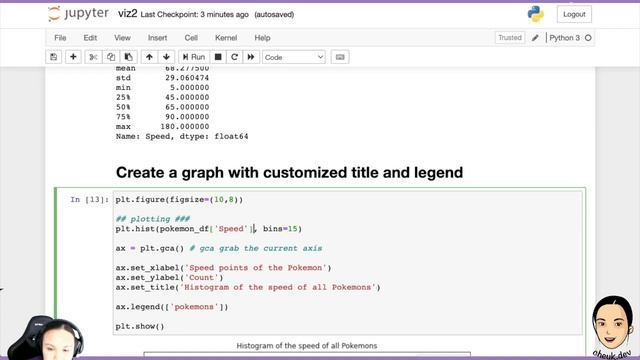The height and width of the screenshot is (360, 640).
Task: Click the plot title 'Histogram of the speed of all Pokemons'
Action: (307, 346)
